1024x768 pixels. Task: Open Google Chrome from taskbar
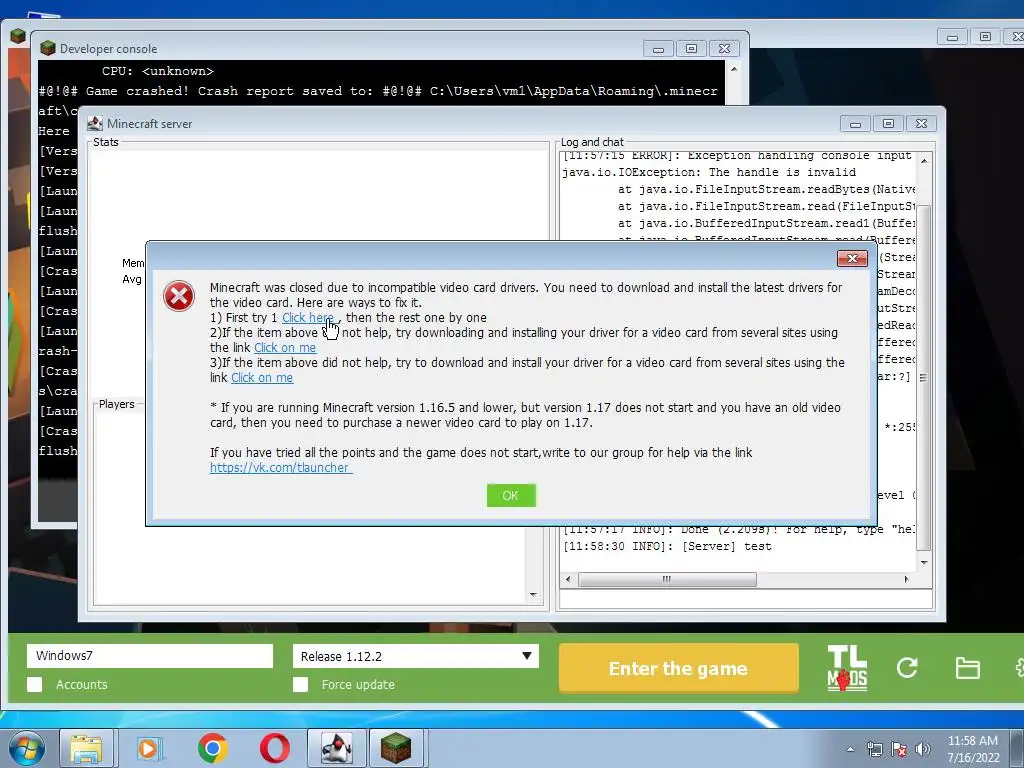click(x=212, y=748)
